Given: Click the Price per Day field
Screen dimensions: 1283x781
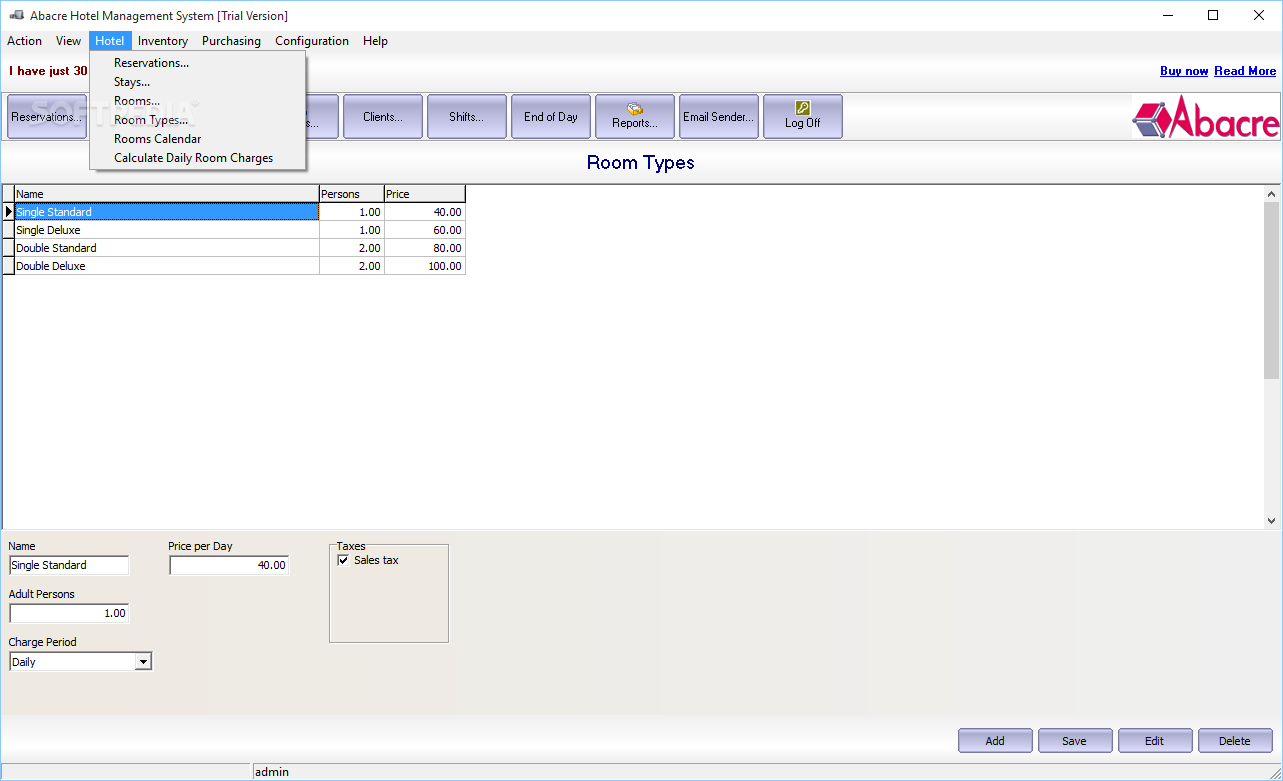Looking at the screenshot, I should click(229, 565).
